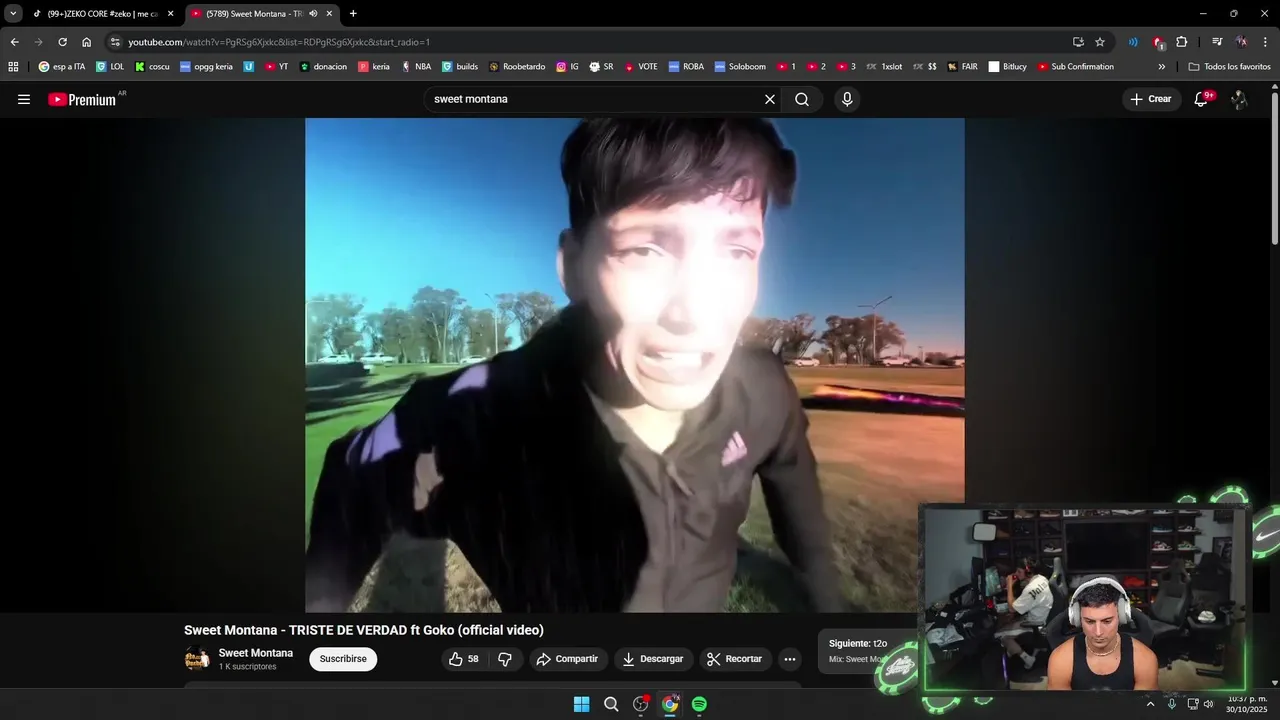Open the 'coscu' bookmark

(152, 67)
